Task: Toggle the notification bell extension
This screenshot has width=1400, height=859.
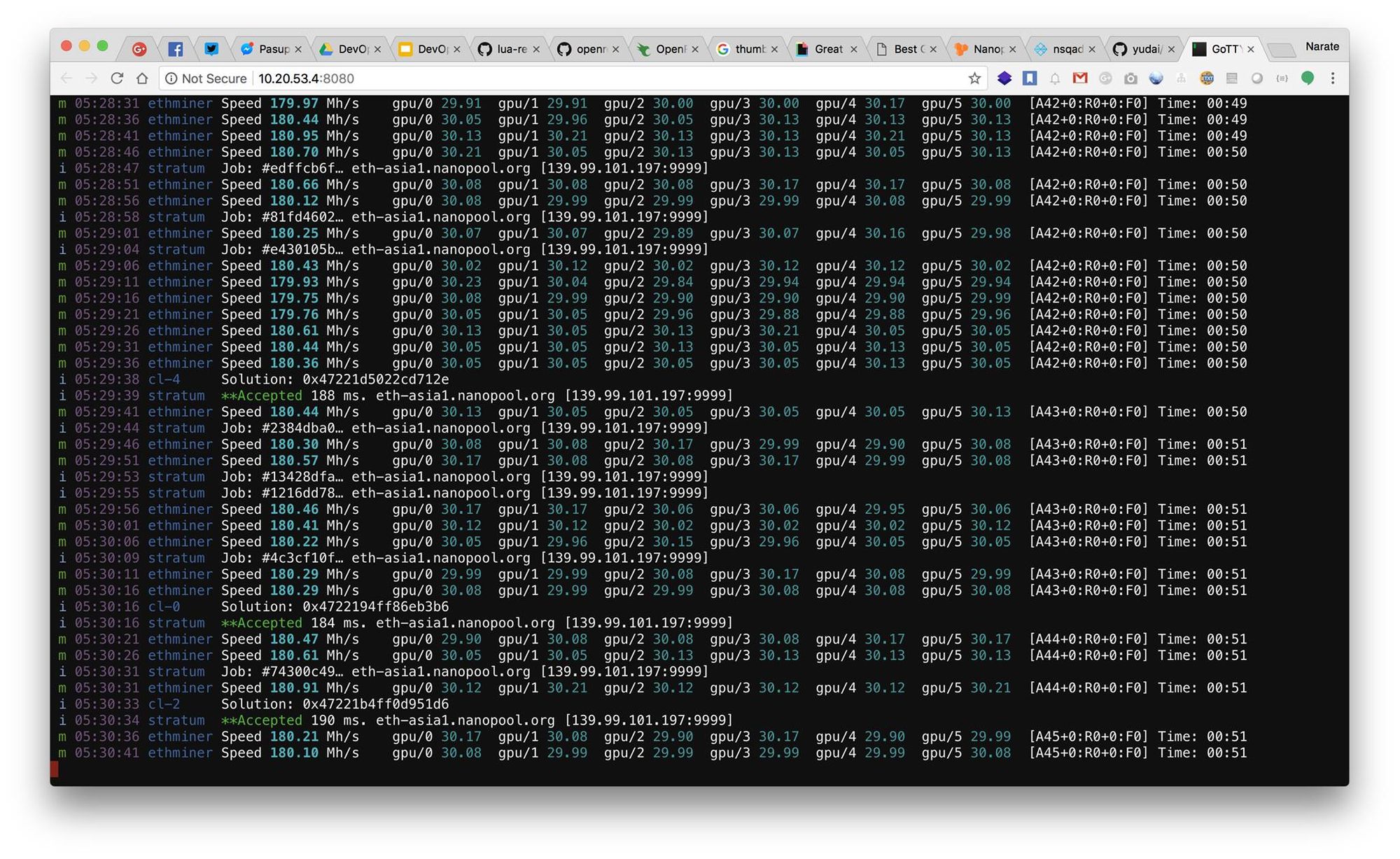Action: (x=1055, y=78)
